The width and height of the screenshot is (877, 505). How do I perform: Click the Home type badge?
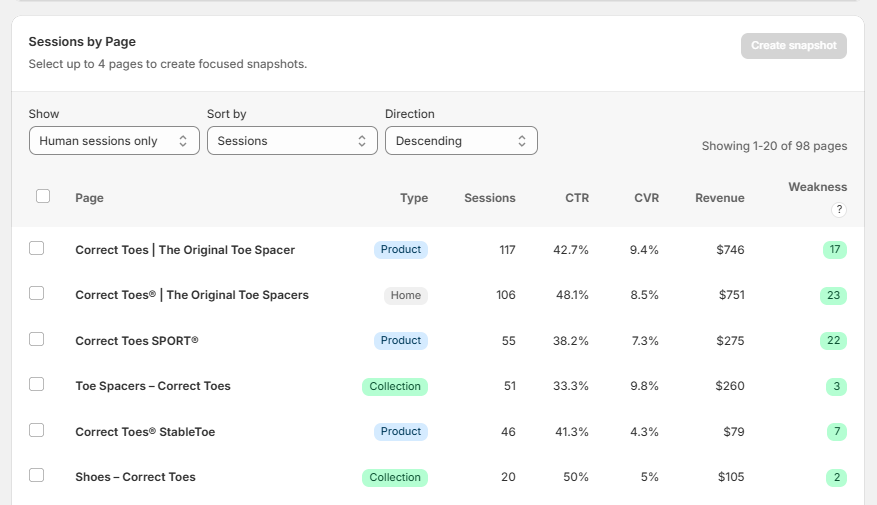coord(406,295)
